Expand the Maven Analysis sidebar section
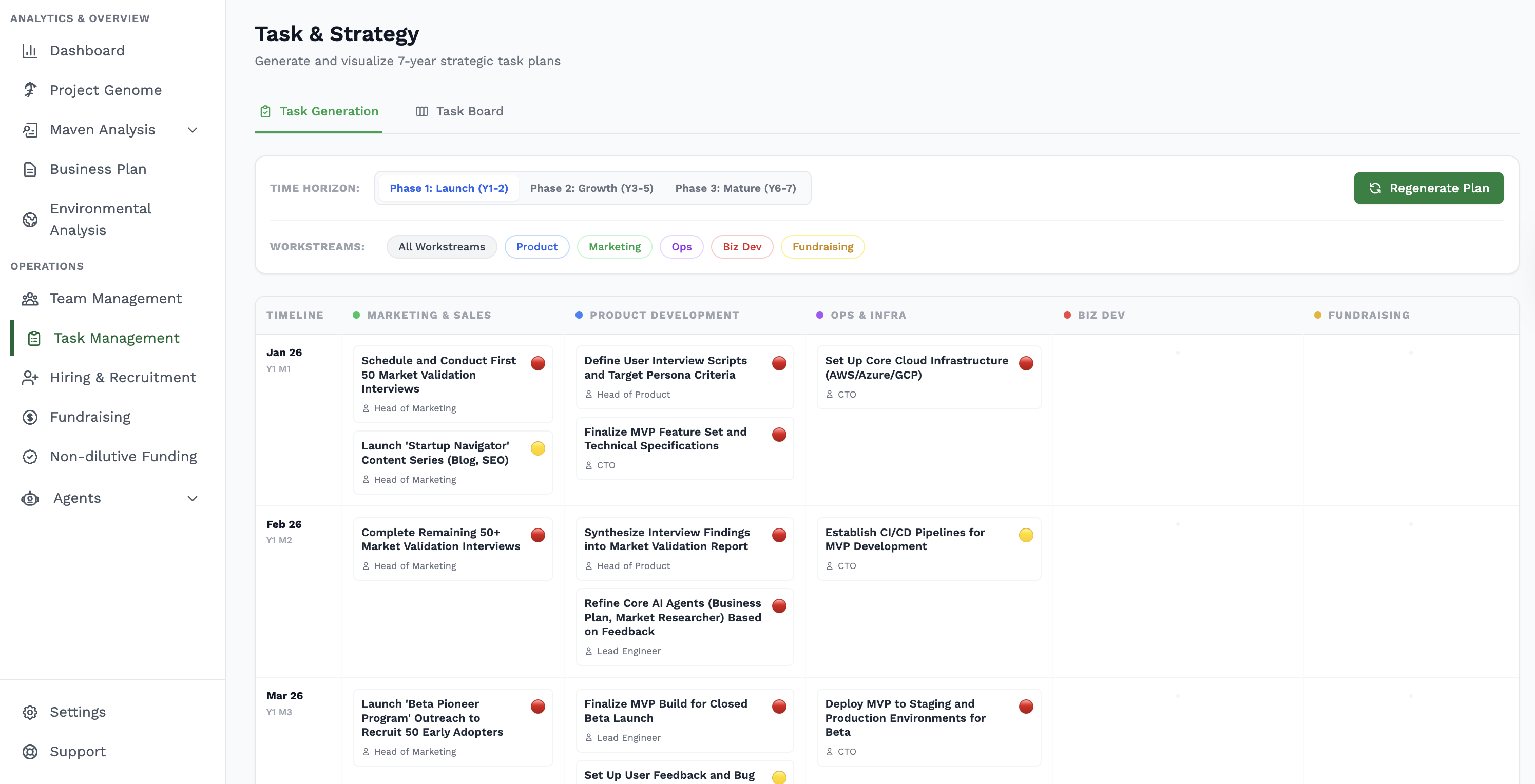The image size is (1535, 784). (191, 129)
